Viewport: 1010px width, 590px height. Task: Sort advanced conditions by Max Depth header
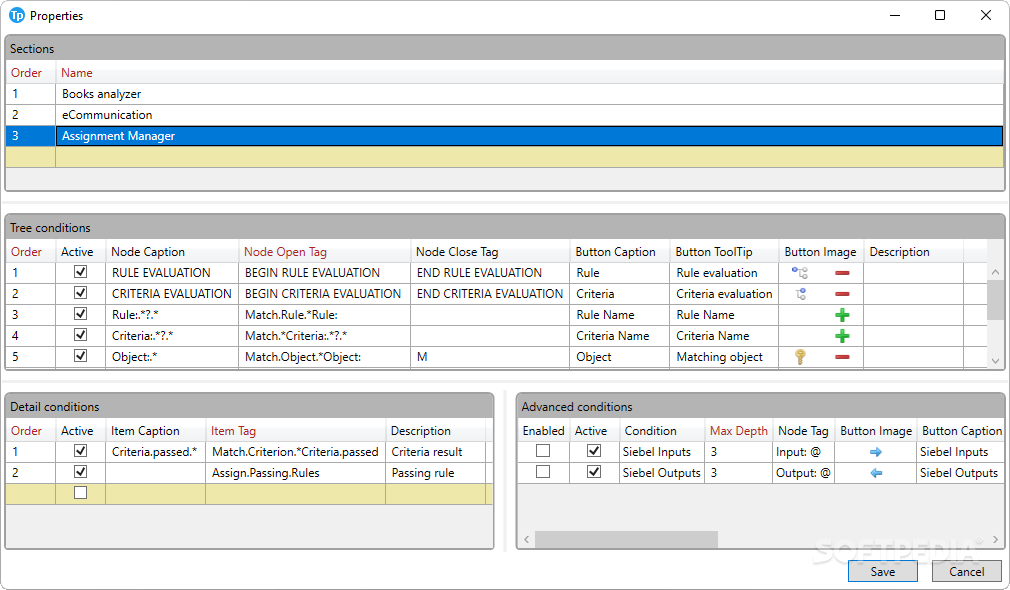point(739,431)
